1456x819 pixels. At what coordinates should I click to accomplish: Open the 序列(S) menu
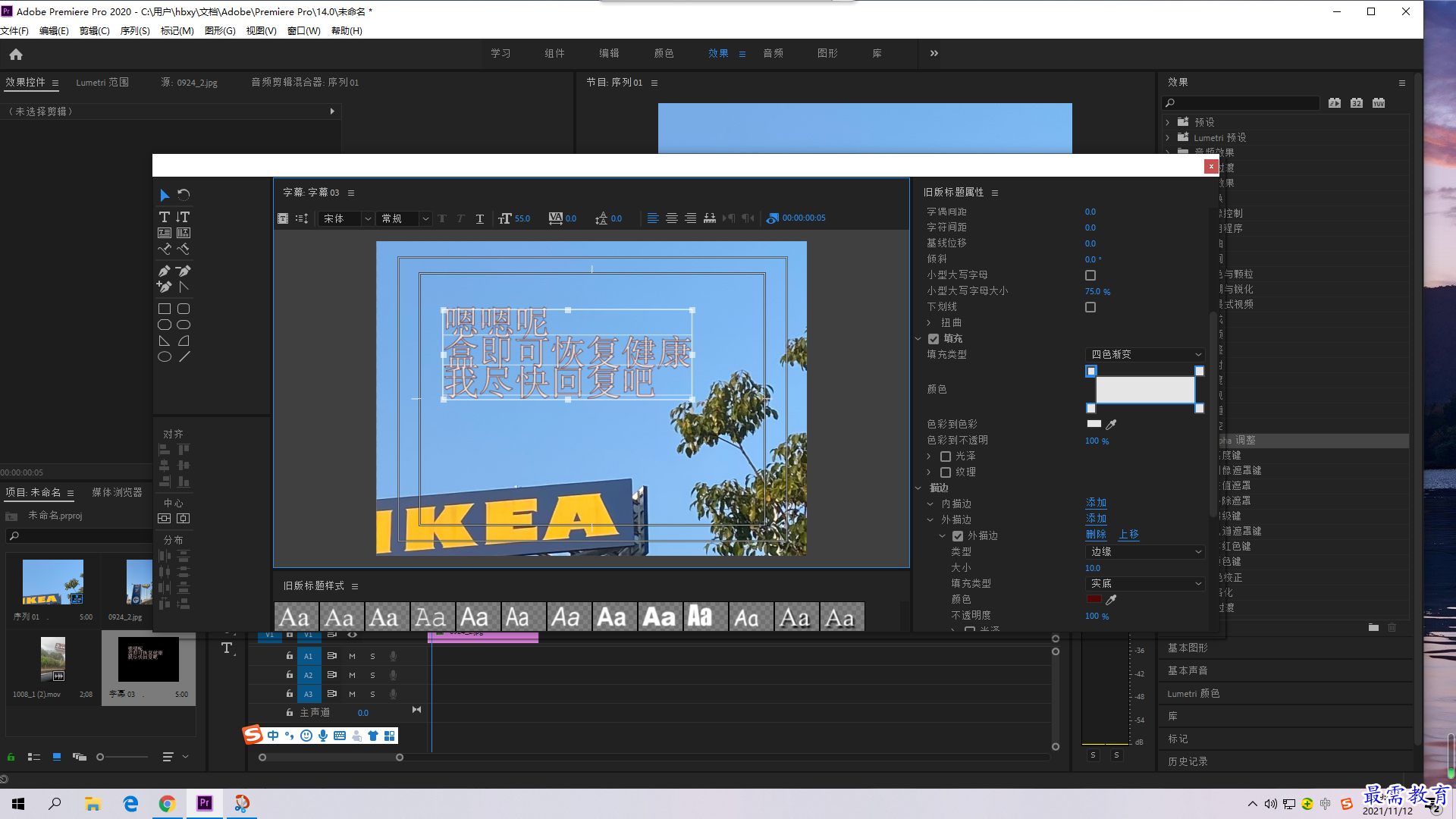pyautogui.click(x=135, y=31)
